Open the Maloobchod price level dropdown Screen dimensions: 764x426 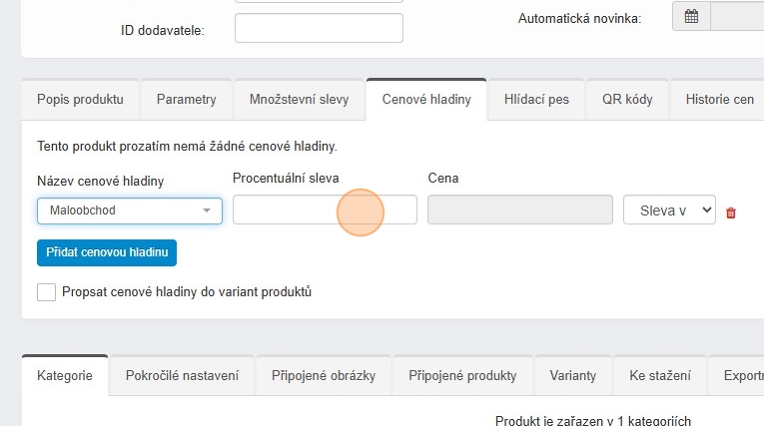(130, 211)
